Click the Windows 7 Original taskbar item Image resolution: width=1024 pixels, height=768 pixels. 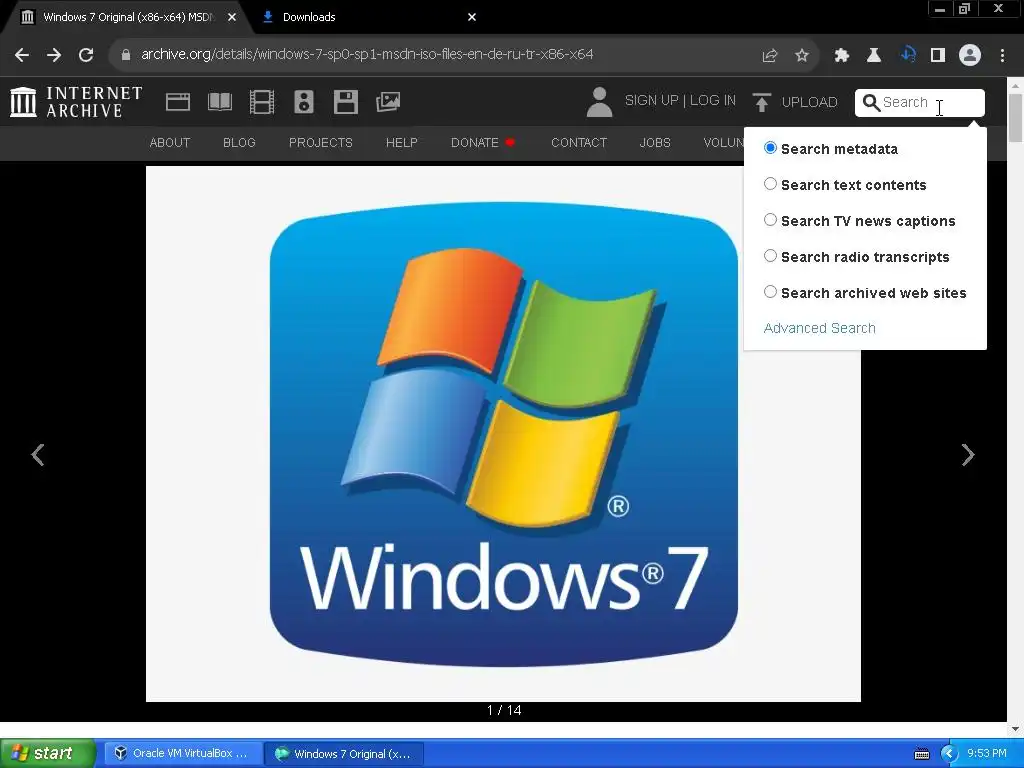pos(344,753)
